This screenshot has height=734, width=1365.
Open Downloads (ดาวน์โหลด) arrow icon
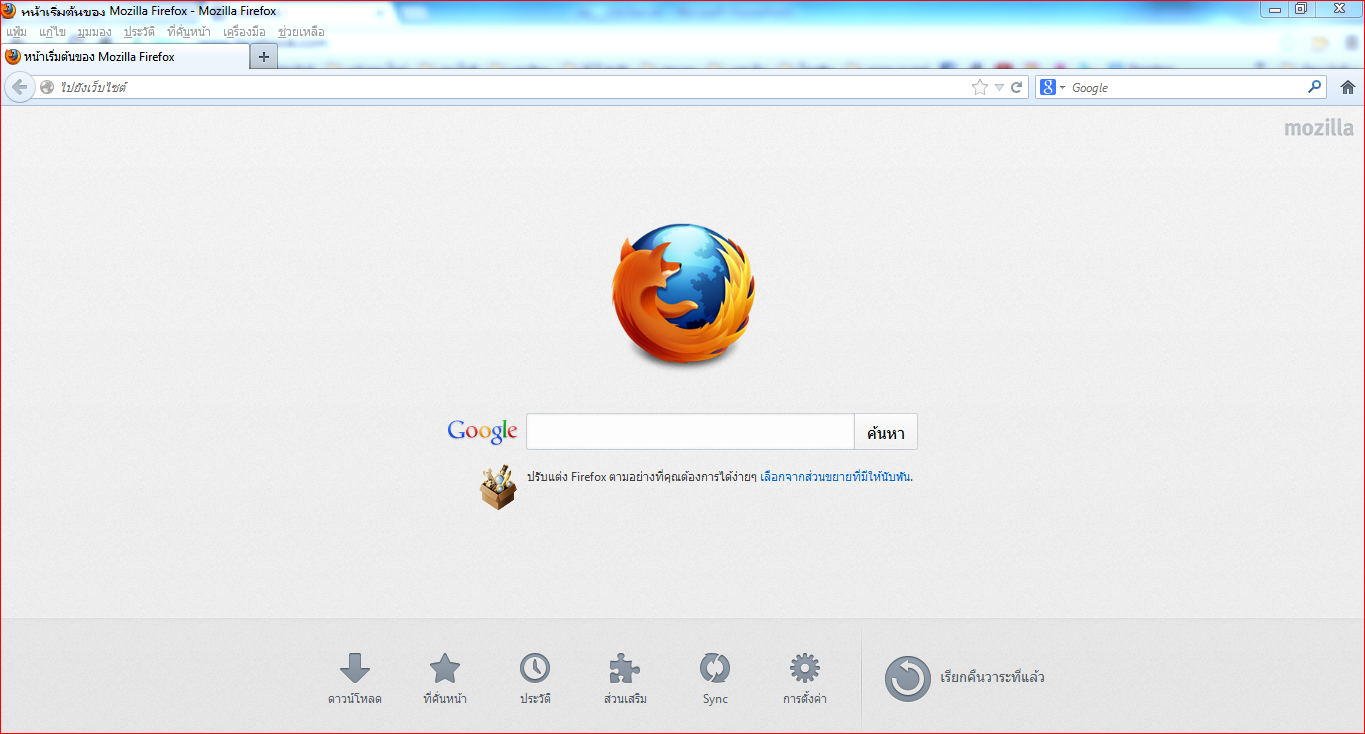[x=355, y=668]
